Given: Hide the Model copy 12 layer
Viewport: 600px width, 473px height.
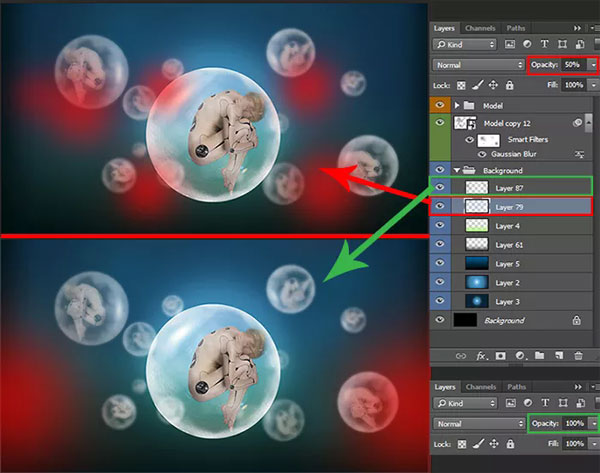Looking at the screenshot, I should (440, 122).
